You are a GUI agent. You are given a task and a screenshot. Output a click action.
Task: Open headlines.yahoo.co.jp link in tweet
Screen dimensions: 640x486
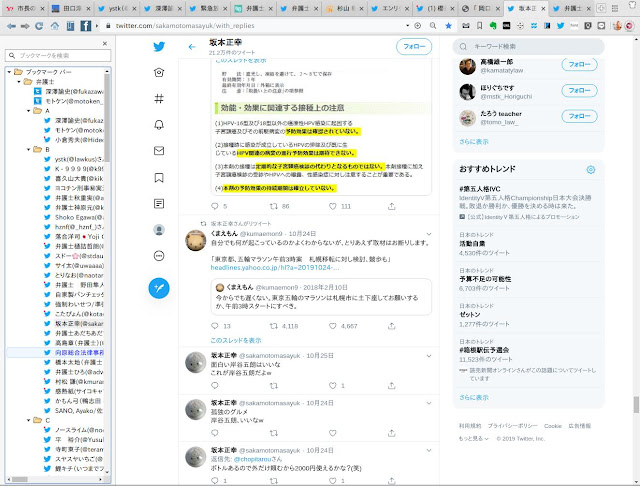(x=275, y=268)
